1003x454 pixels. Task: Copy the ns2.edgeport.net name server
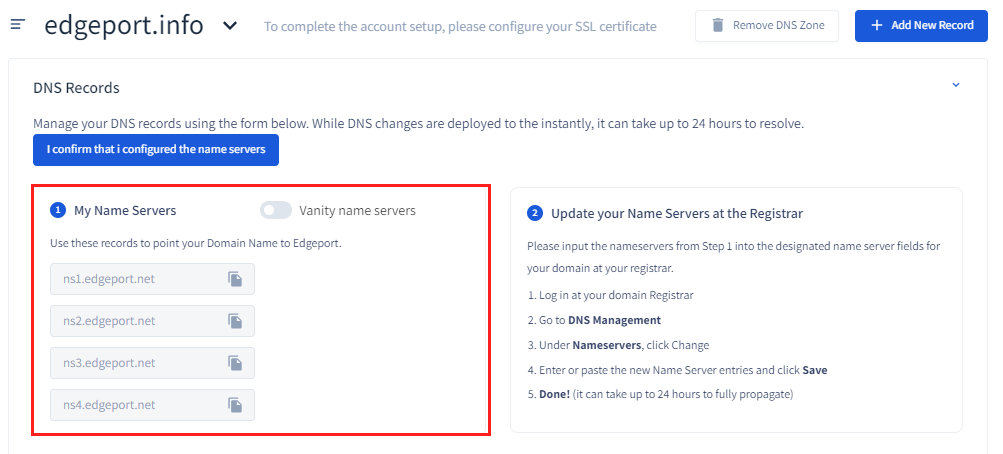click(235, 321)
